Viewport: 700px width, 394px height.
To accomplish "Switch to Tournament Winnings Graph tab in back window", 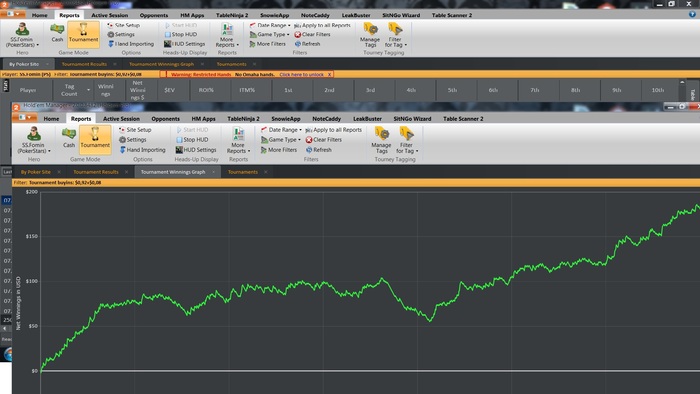I will pos(162,64).
